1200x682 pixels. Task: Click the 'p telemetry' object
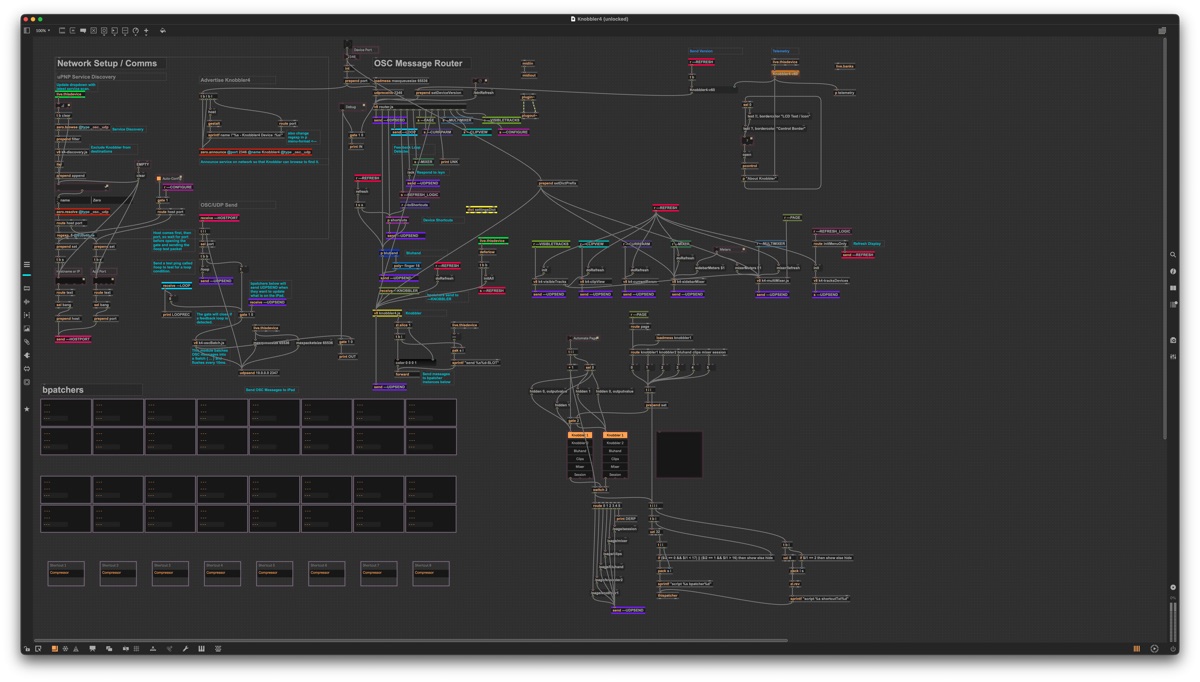click(845, 92)
